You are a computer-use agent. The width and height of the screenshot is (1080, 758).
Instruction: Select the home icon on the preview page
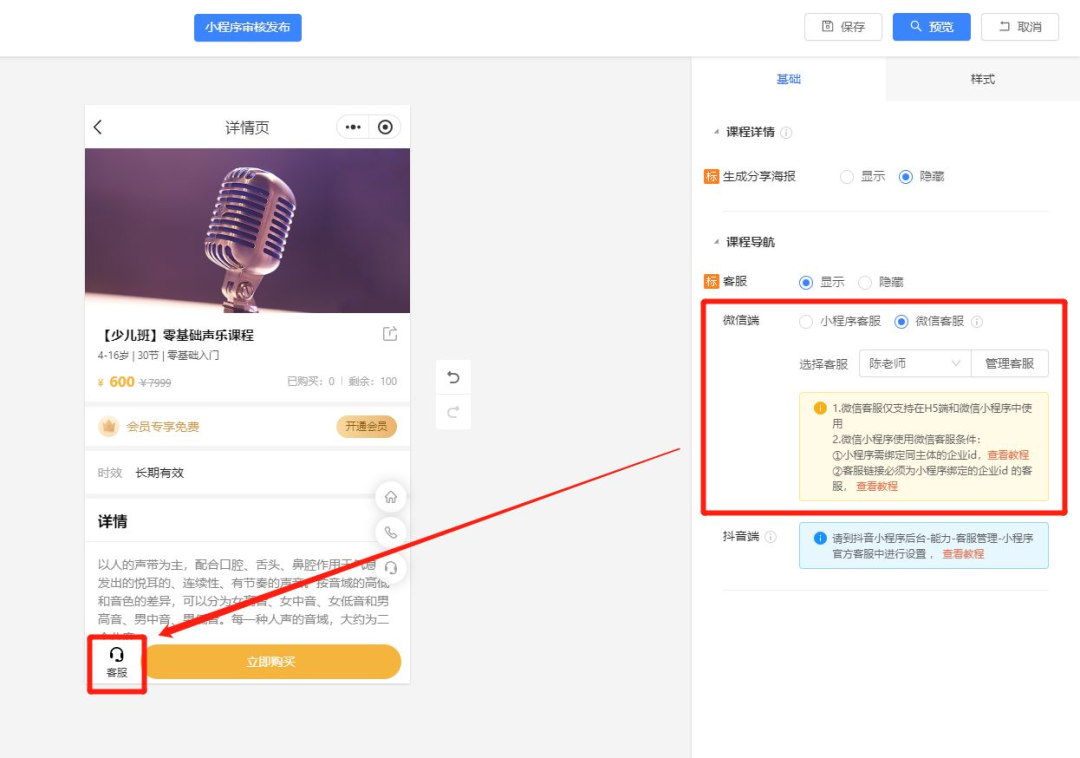click(x=391, y=496)
